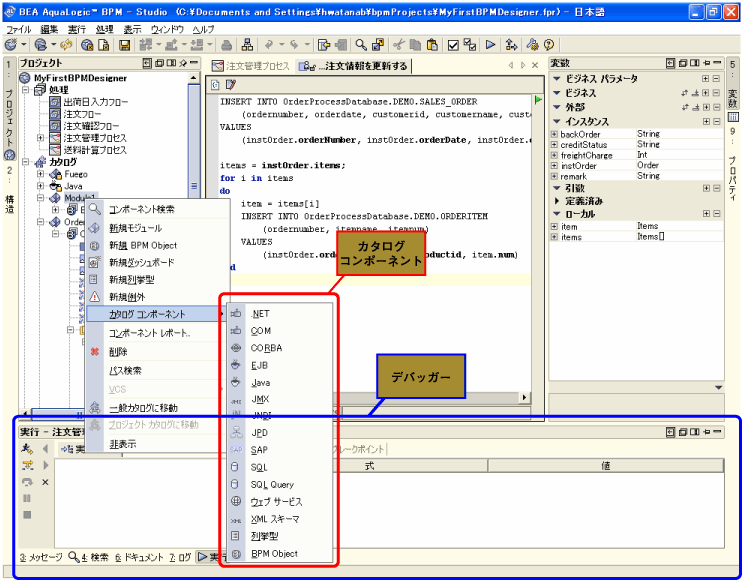
Task: Collapse the ビジネス パラメータ section
Action: [x=557, y=78]
